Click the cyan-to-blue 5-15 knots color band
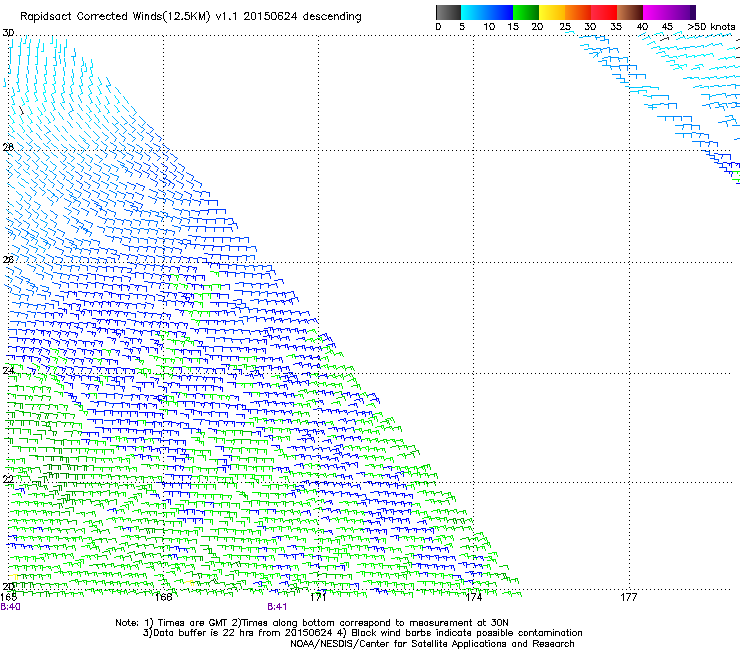This screenshot has height=650, width=740. 487,12
